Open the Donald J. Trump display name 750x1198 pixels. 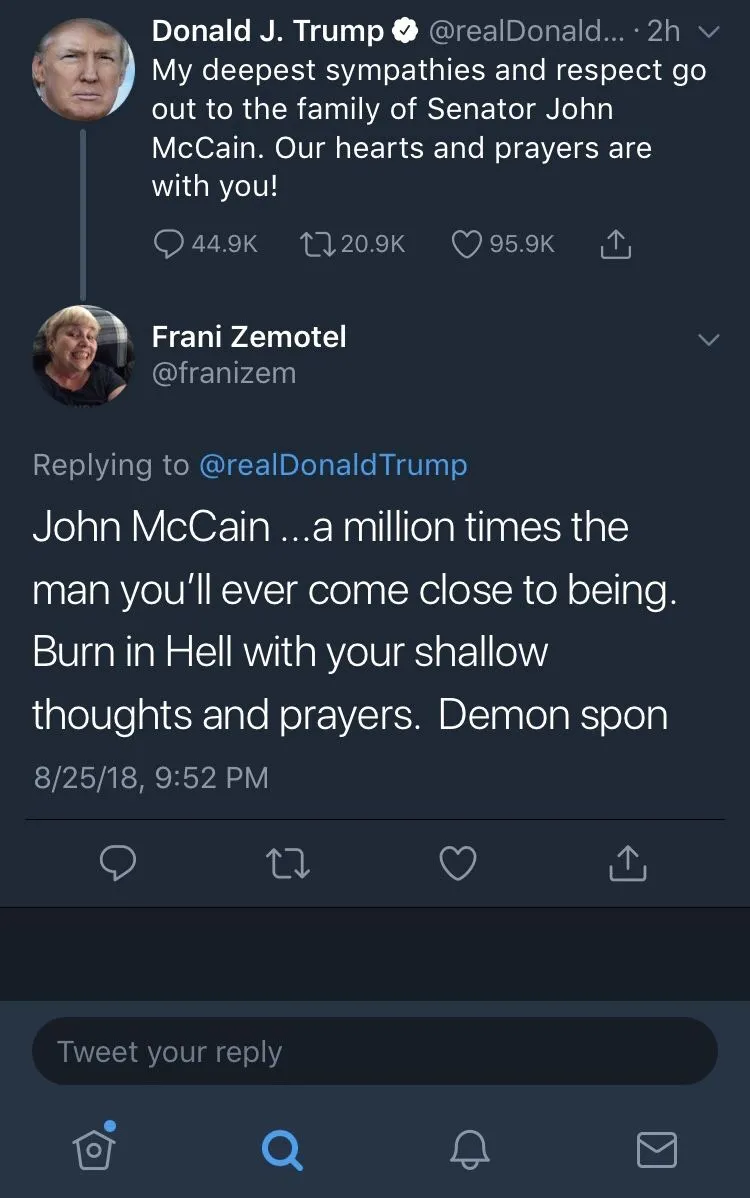[267, 32]
